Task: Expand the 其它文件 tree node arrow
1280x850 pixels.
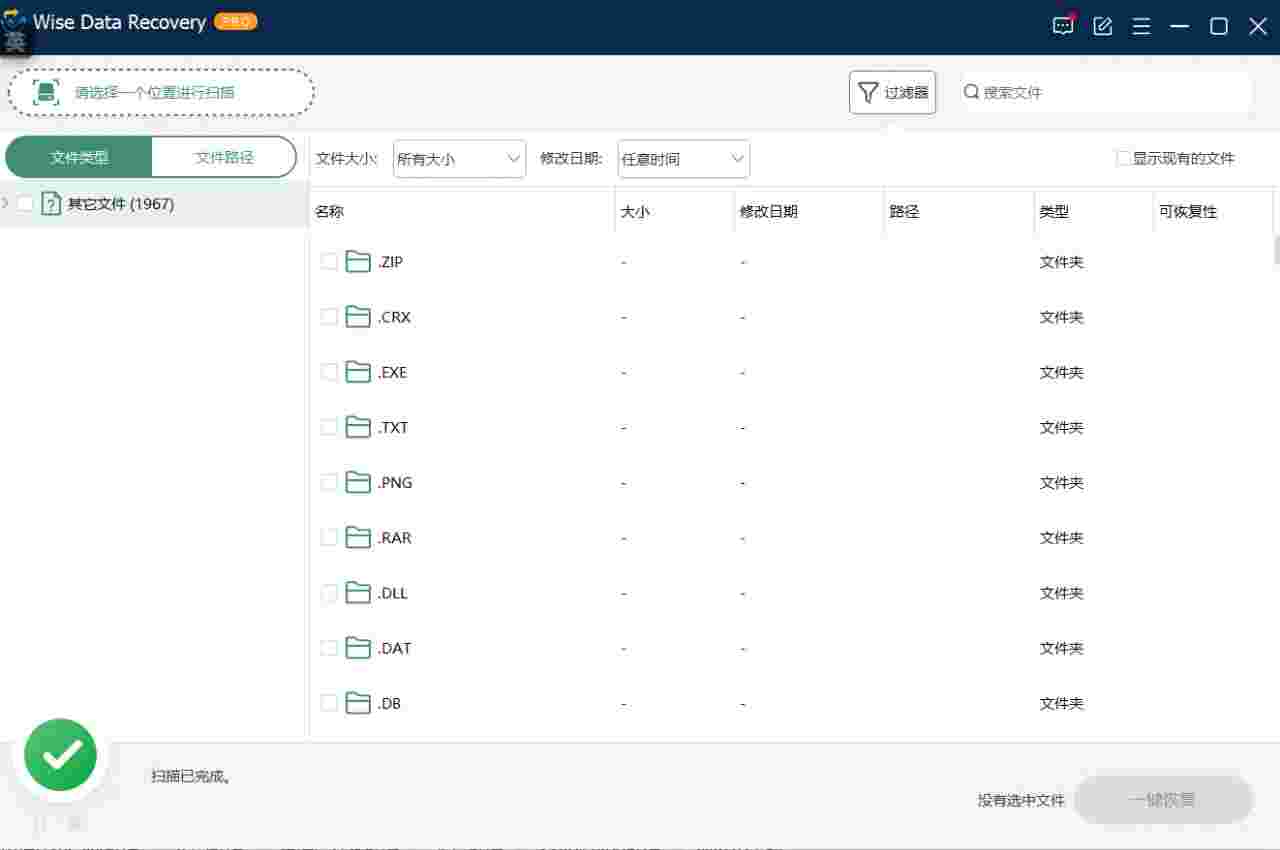Action: click(x=6, y=203)
